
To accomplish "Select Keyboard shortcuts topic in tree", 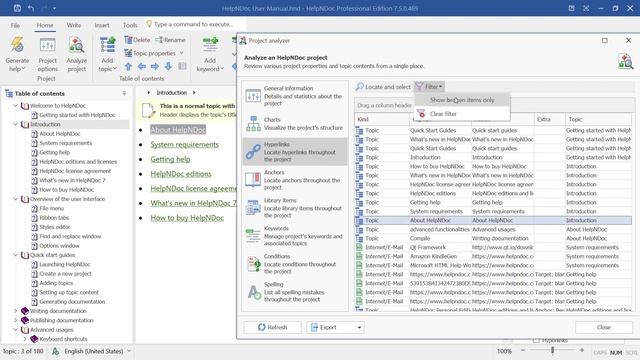I will (63, 339).
